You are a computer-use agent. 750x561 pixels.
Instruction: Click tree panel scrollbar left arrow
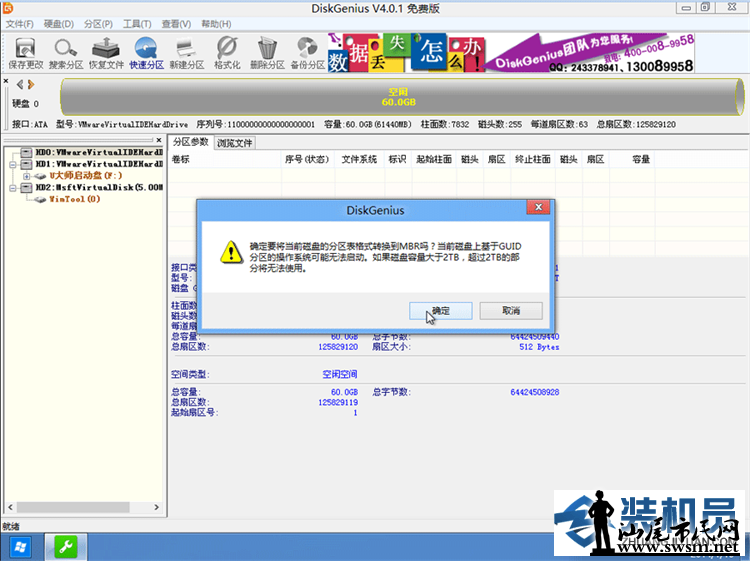(x=11, y=507)
